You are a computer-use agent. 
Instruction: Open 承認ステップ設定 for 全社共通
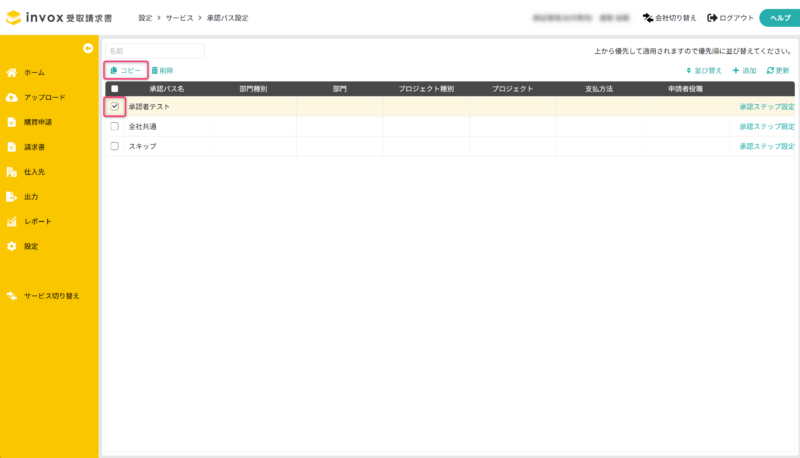point(767,126)
